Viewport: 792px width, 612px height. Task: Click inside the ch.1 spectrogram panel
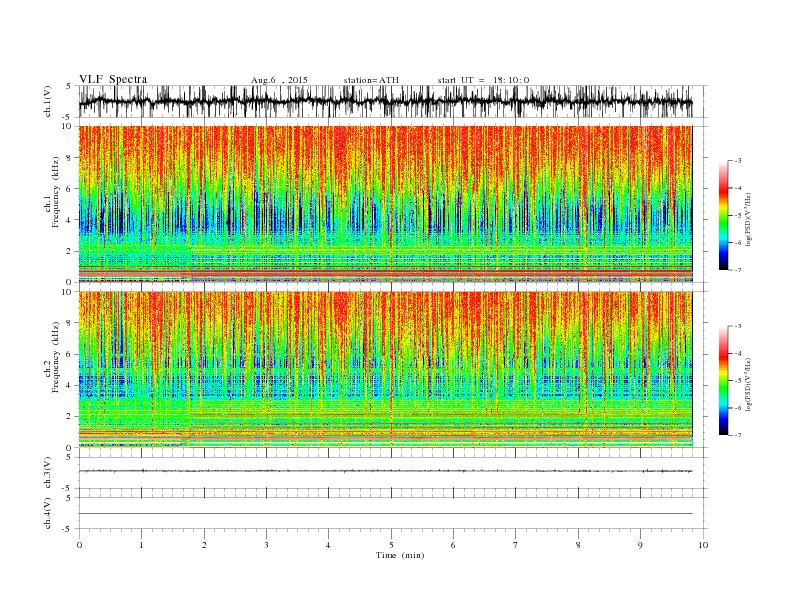tap(385, 204)
